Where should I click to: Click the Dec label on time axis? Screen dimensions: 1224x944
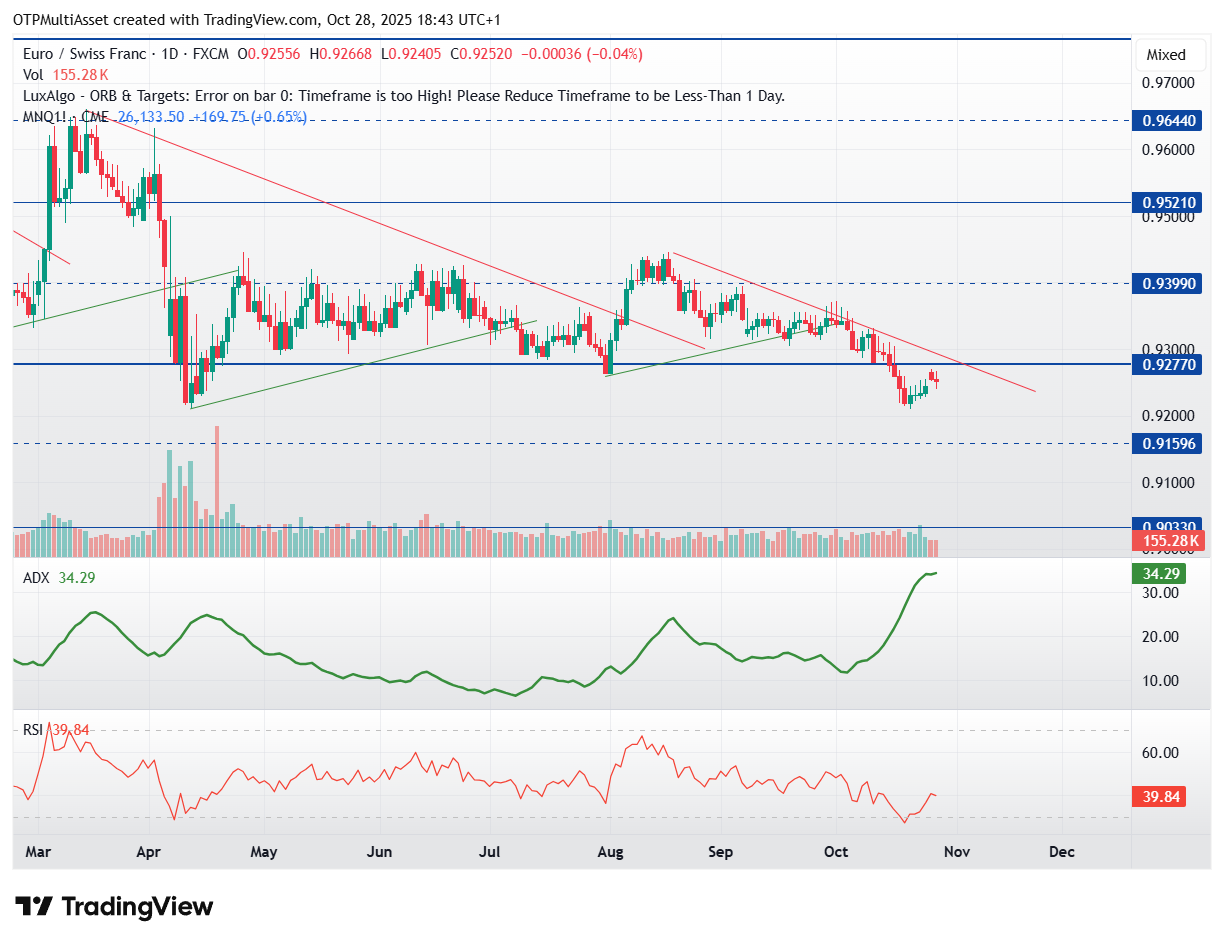1062,852
